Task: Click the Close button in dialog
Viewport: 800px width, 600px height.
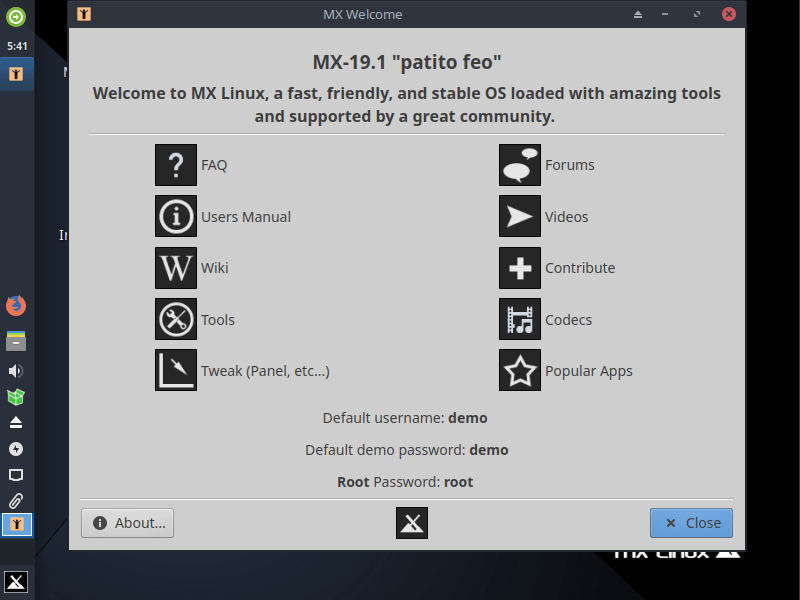Action: click(x=691, y=523)
